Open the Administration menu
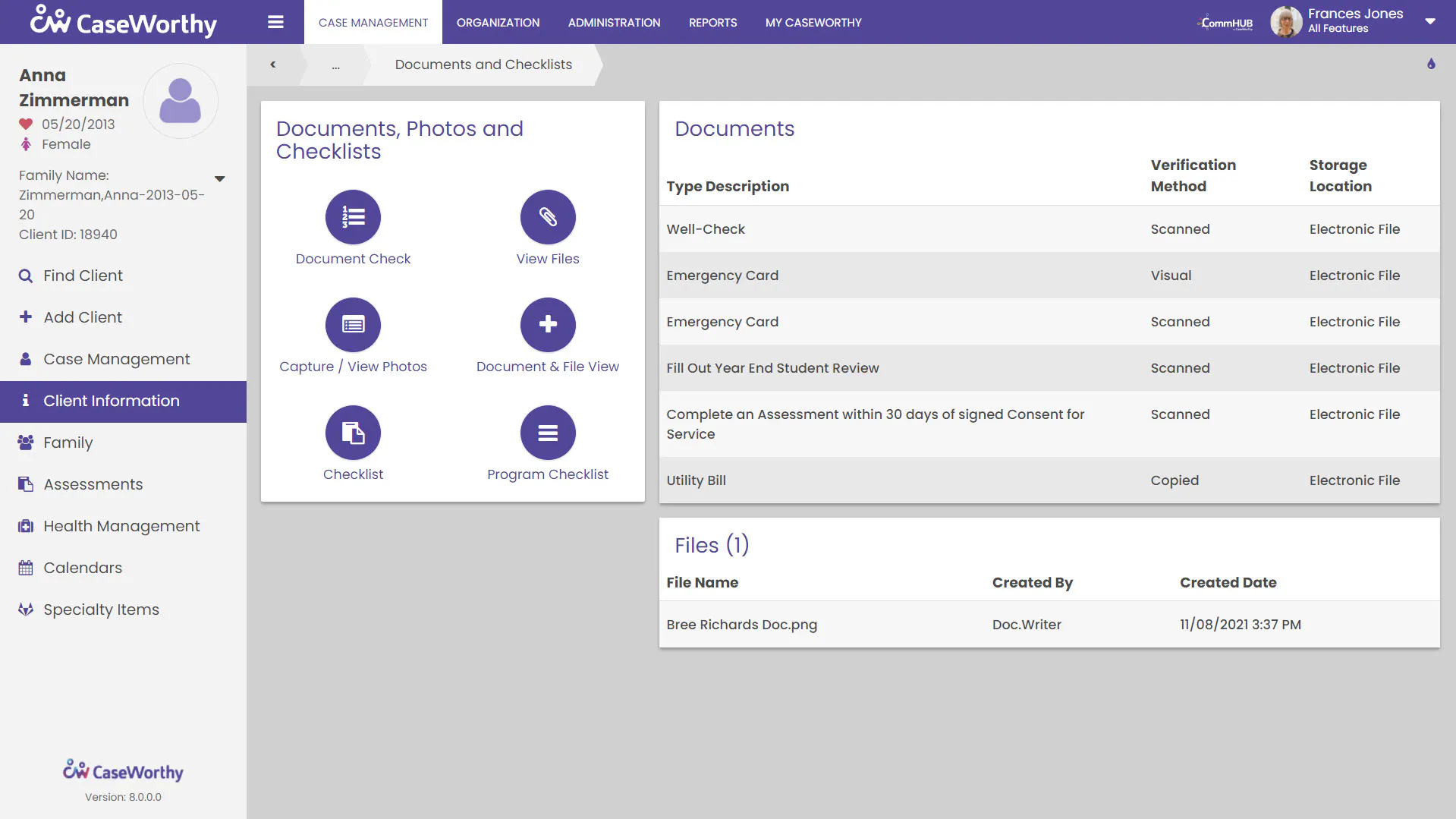The height and width of the screenshot is (819, 1456). click(615, 22)
